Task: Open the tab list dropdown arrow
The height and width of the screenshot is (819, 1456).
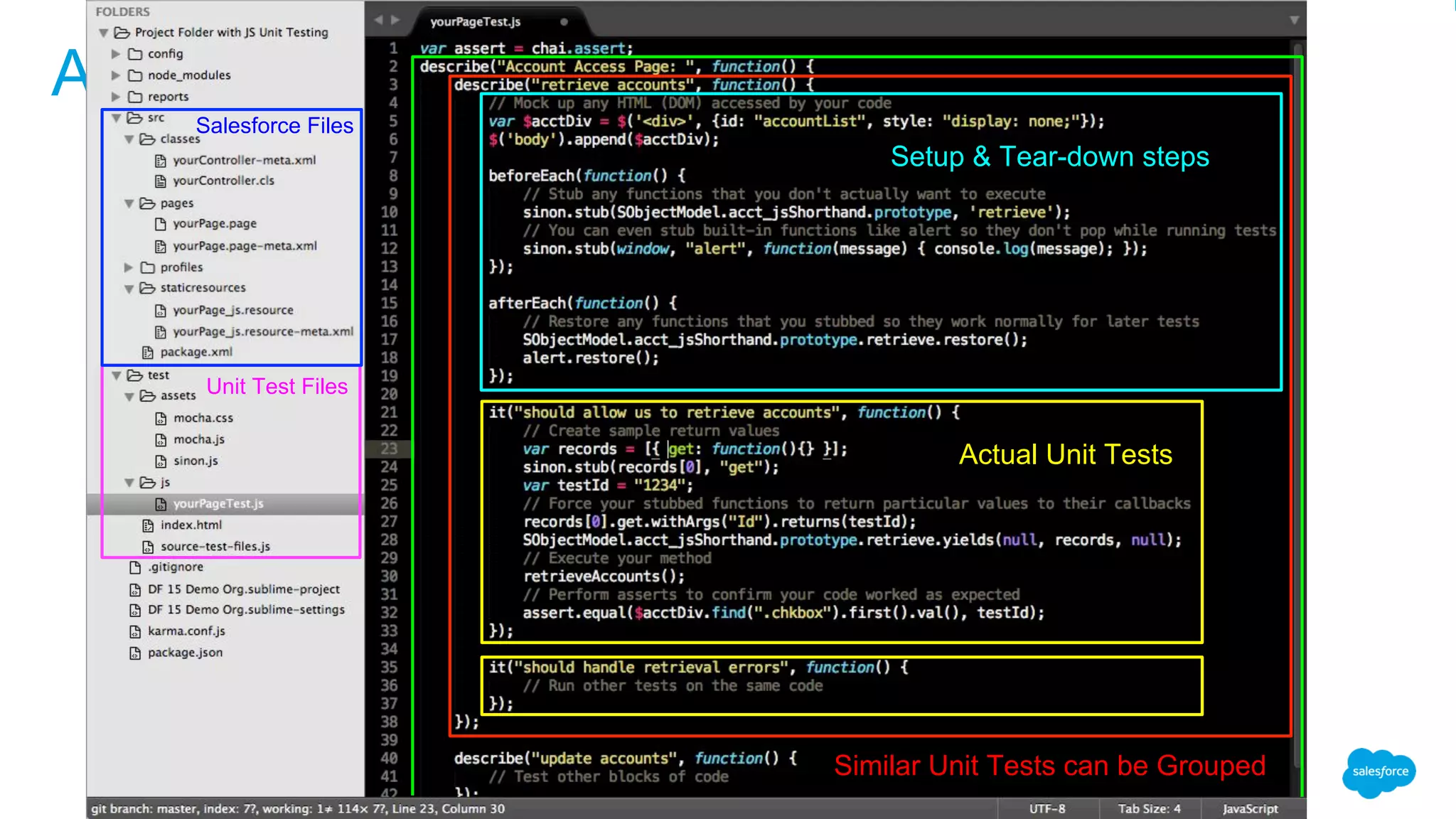Action: point(1294,21)
